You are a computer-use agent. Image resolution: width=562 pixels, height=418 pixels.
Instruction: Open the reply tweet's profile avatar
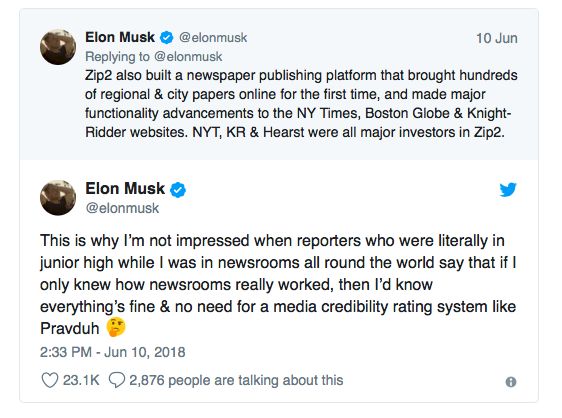[x=58, y=47]
